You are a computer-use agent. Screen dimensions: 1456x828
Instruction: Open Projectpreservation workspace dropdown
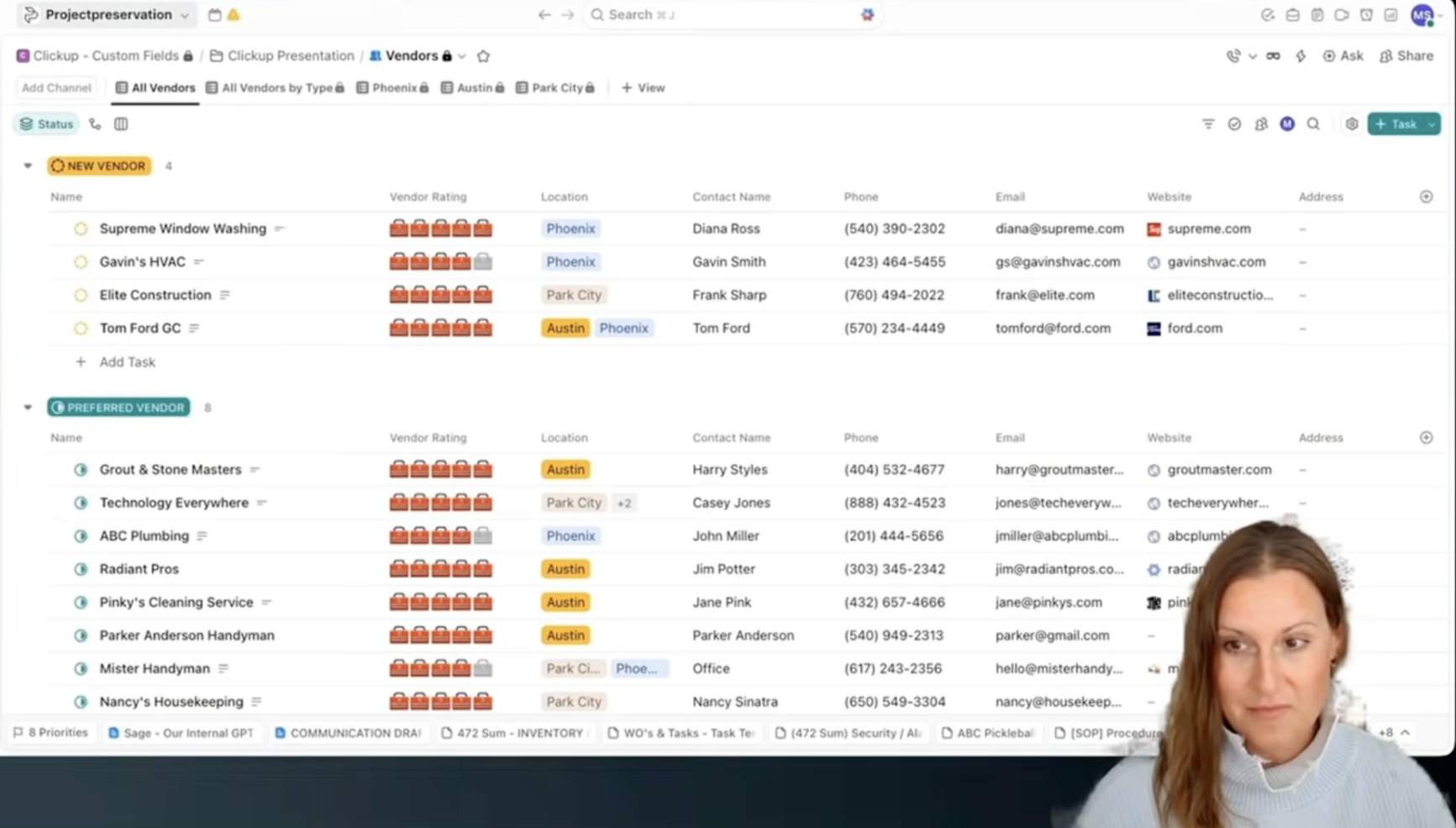pyautogui.click(x=108, y=15)
